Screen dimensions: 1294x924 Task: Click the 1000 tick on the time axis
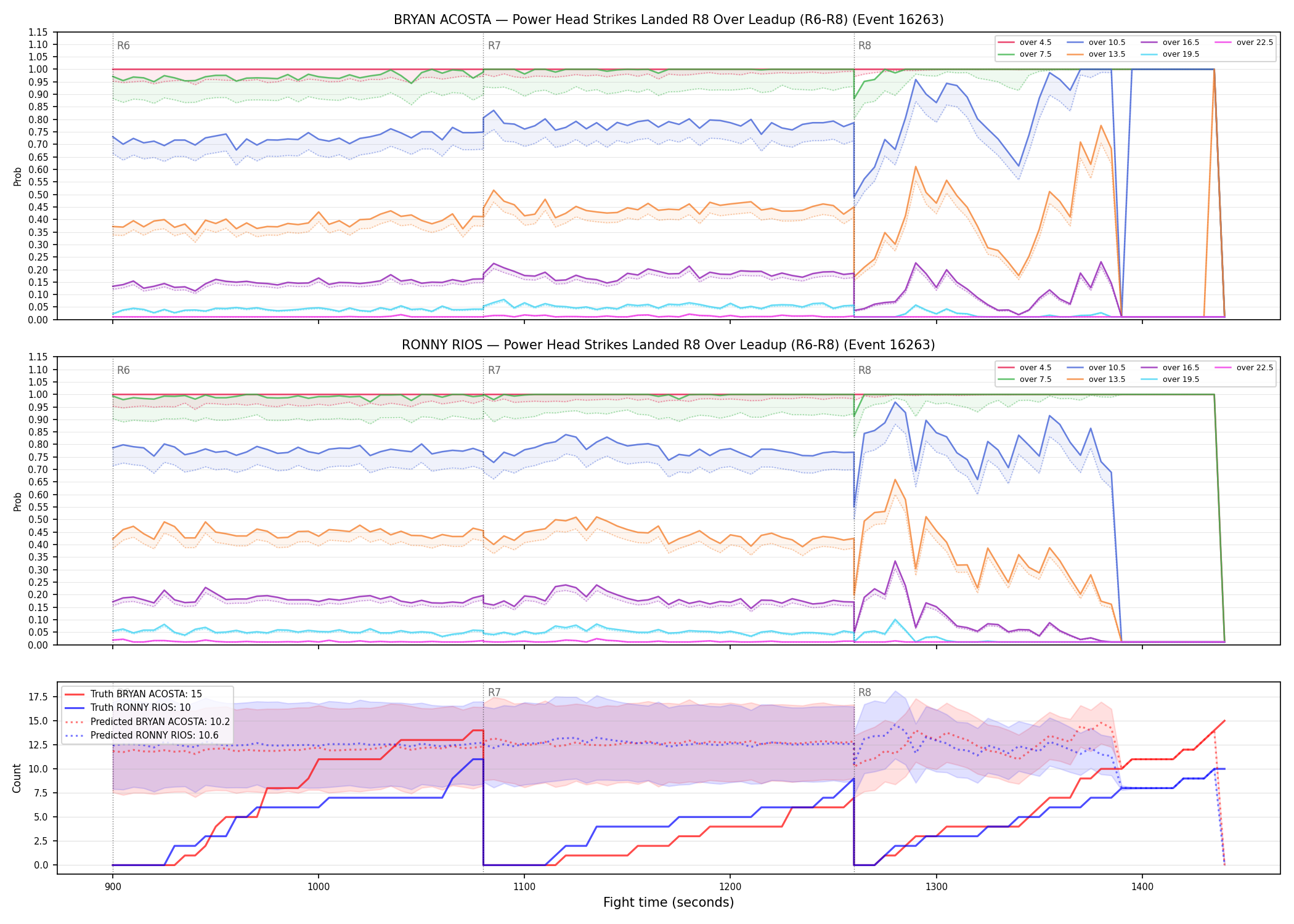point(318,887)
